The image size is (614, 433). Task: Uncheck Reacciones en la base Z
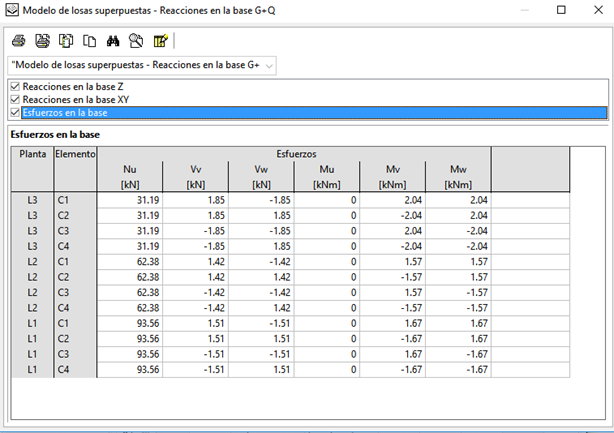[14, 87]
